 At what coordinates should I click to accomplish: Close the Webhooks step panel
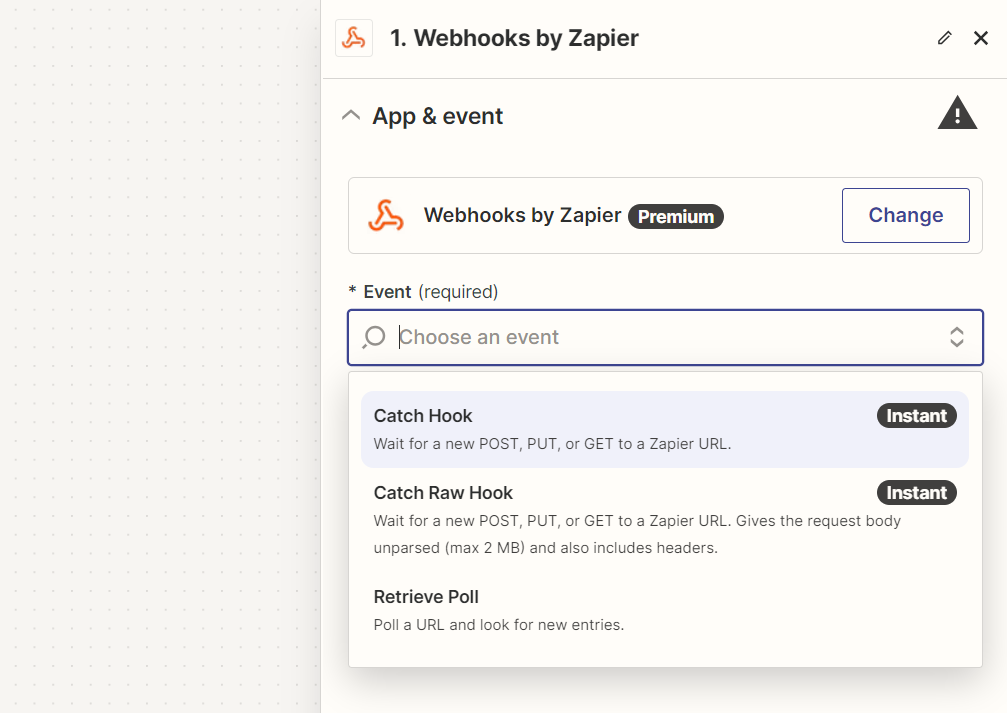coord(981,39)
